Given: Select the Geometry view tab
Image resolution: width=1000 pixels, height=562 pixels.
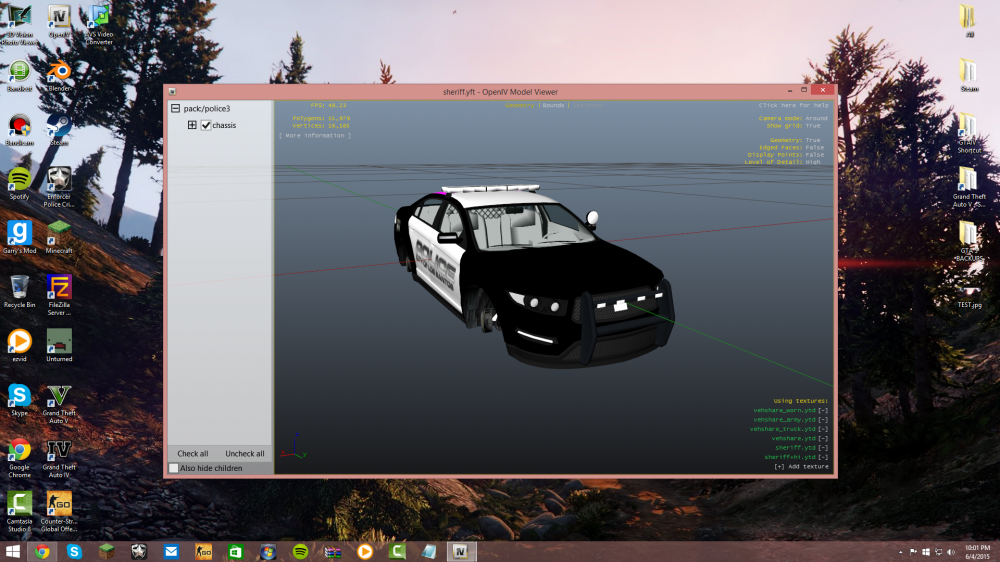Looking at the screenshot, I should pos(520,104).
